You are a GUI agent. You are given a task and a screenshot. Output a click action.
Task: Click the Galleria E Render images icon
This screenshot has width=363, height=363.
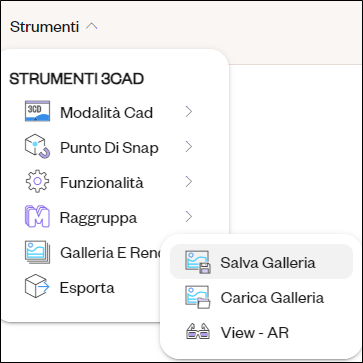[x=37, y=252]
